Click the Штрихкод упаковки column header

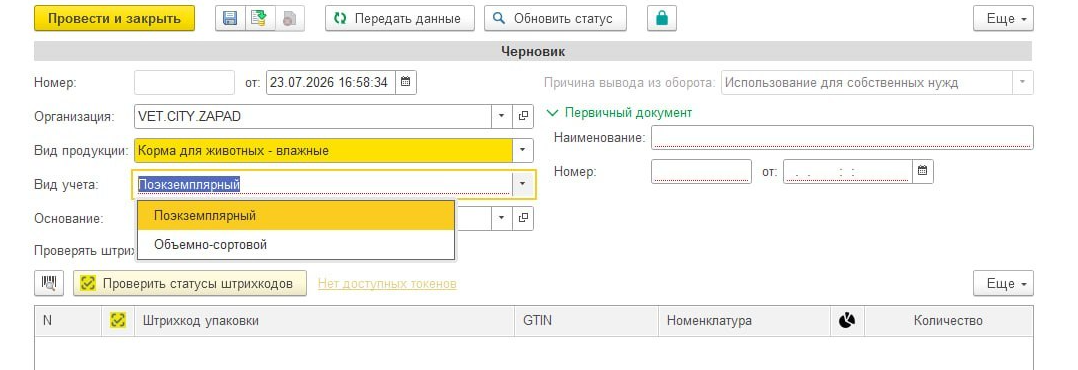point(324,320)
